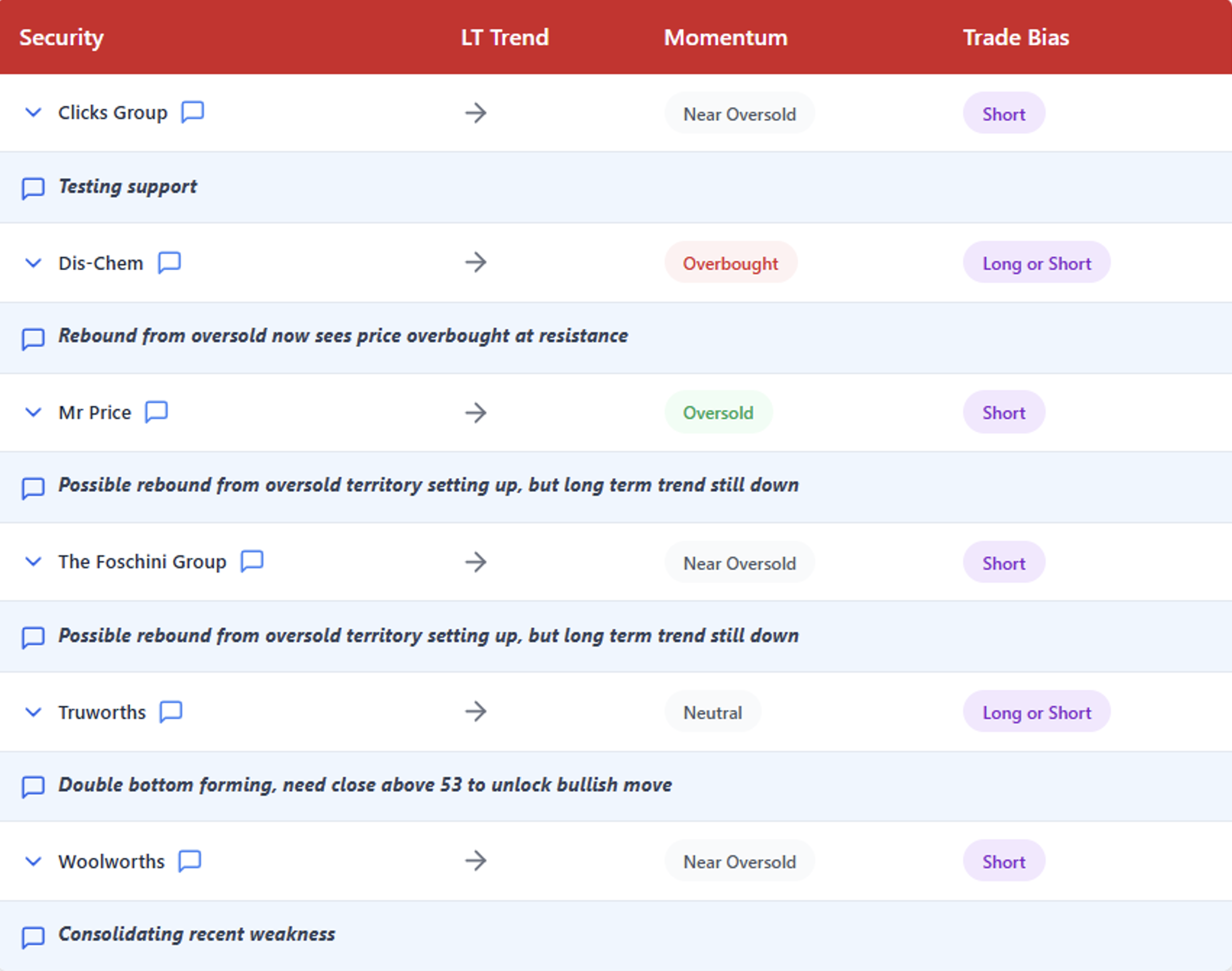
Task: Click comment icon next to Truworths
Action: pyautogui.click(x=170, y=711)
